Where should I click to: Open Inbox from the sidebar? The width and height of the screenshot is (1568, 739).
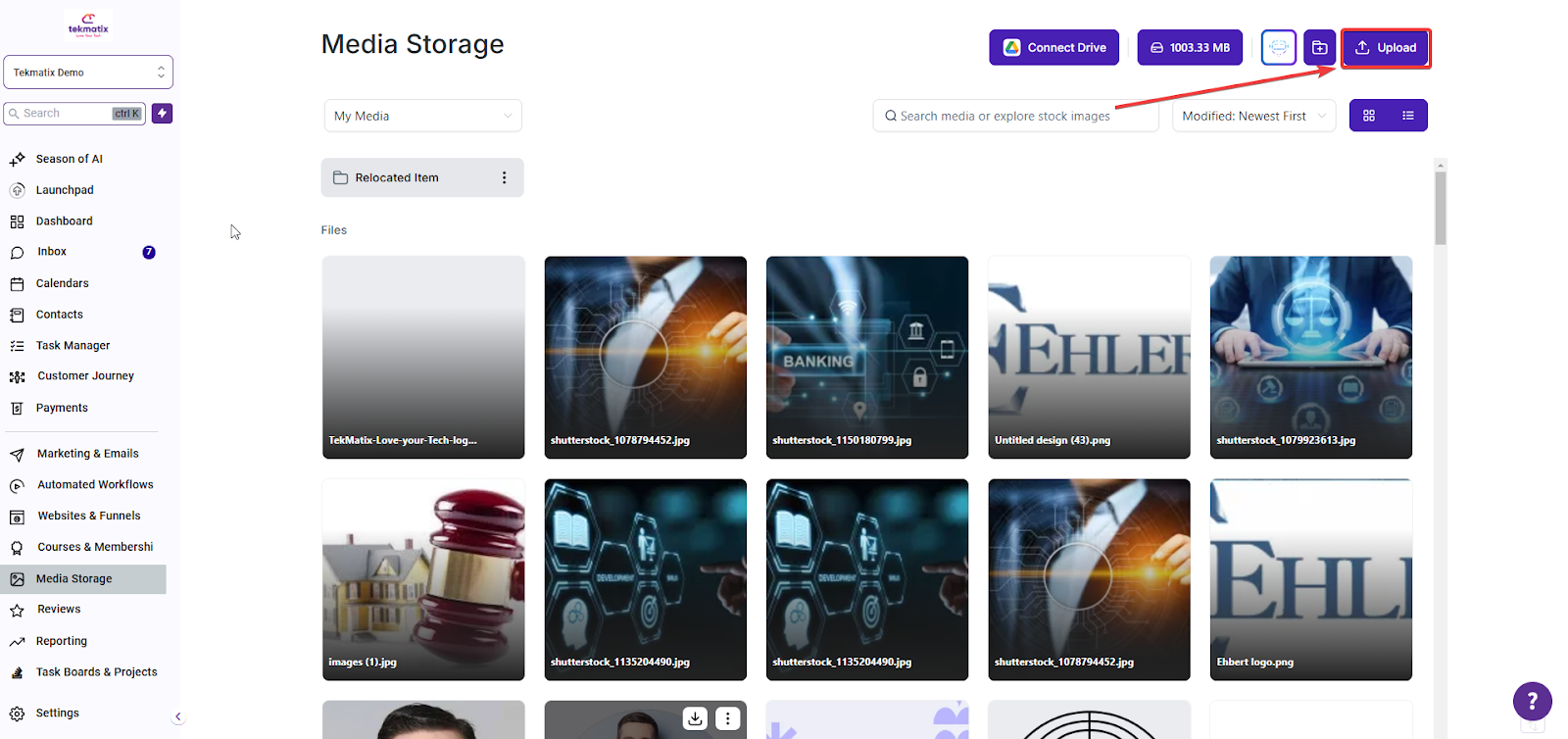[x=52, y=252]
